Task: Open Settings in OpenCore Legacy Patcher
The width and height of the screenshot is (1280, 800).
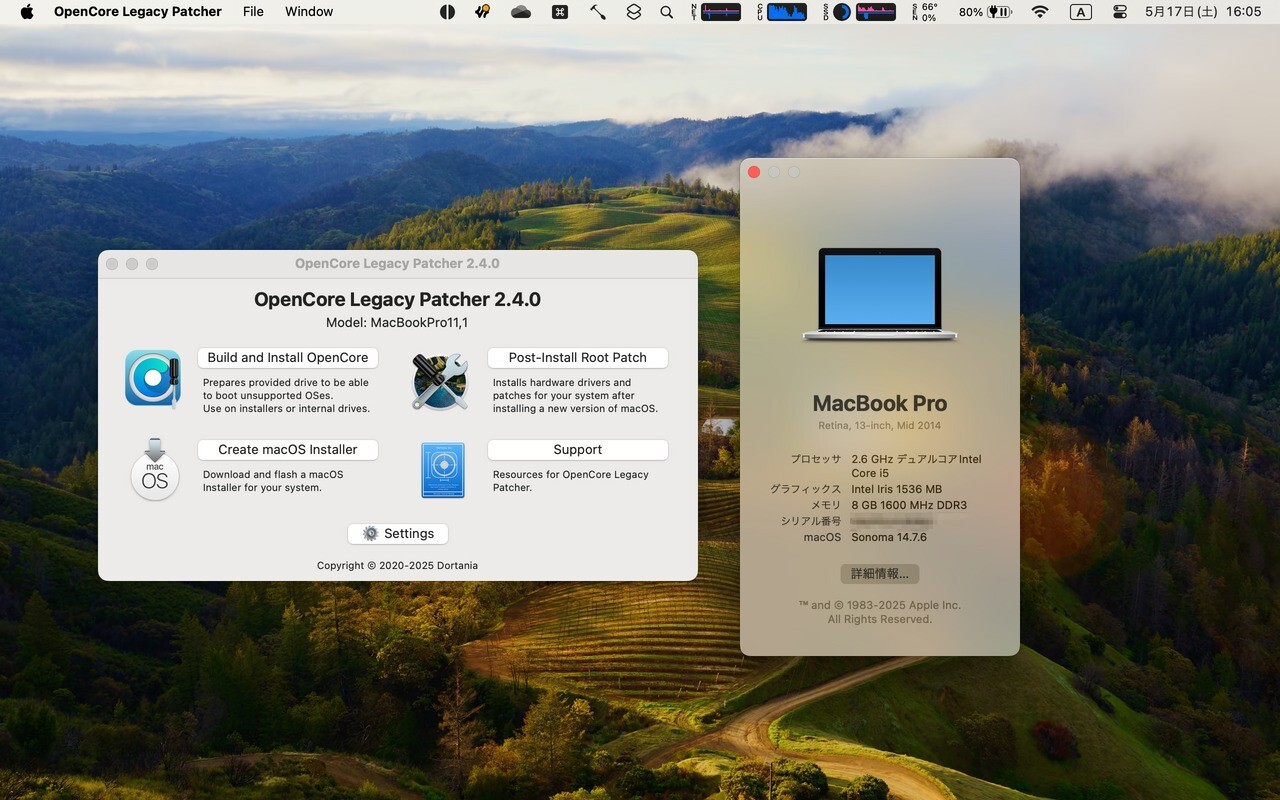Action: (x=398, y=534)
